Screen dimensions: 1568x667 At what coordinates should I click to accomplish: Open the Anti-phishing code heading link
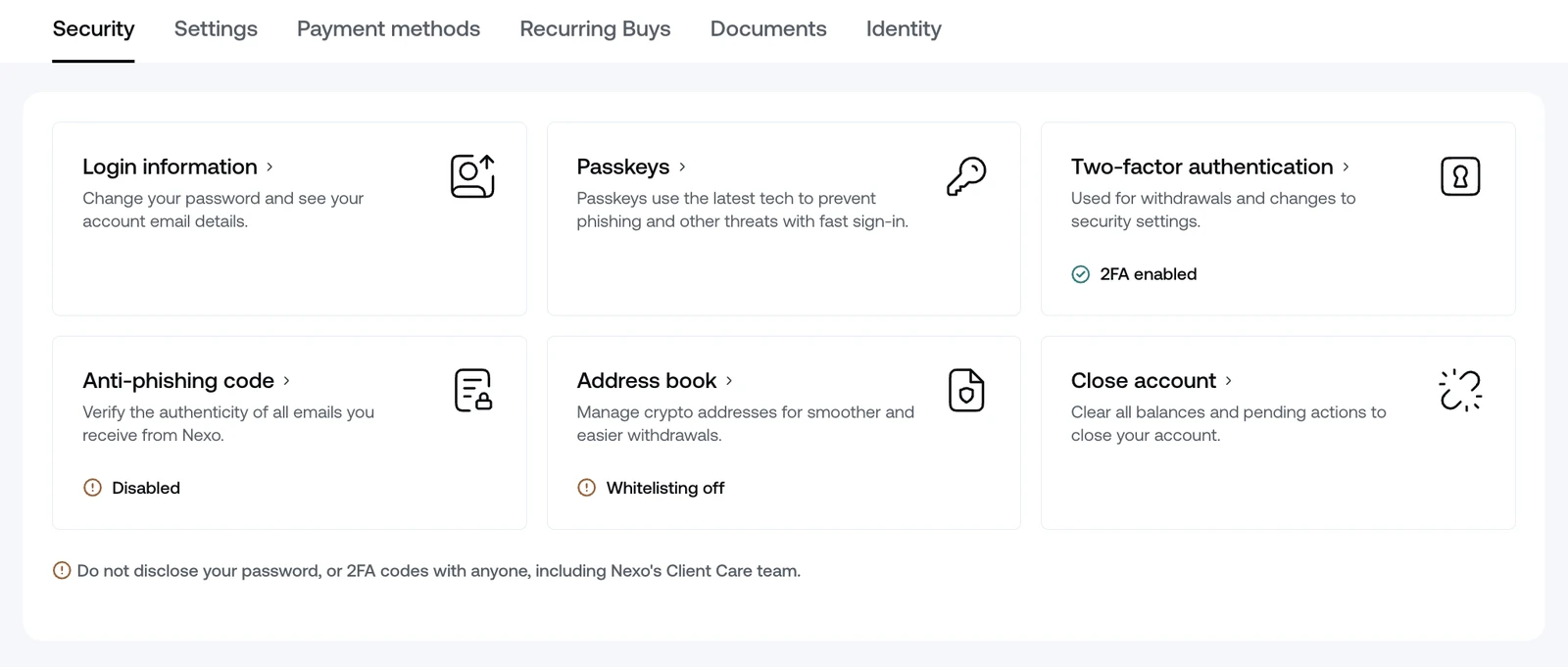click(x=178, y=380)
